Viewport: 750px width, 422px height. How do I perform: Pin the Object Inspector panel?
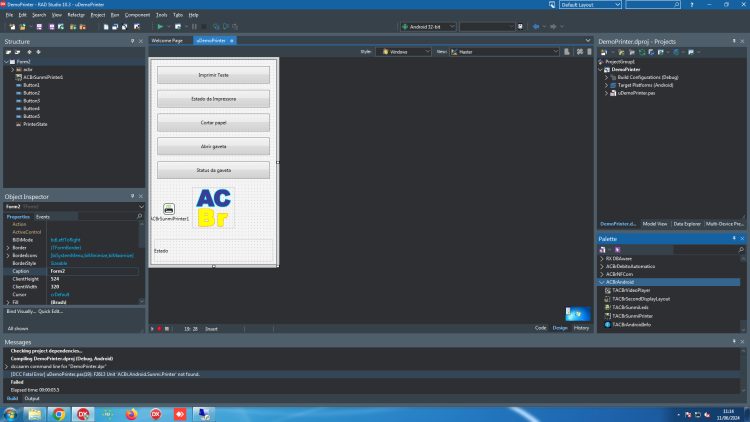[132, 197]
